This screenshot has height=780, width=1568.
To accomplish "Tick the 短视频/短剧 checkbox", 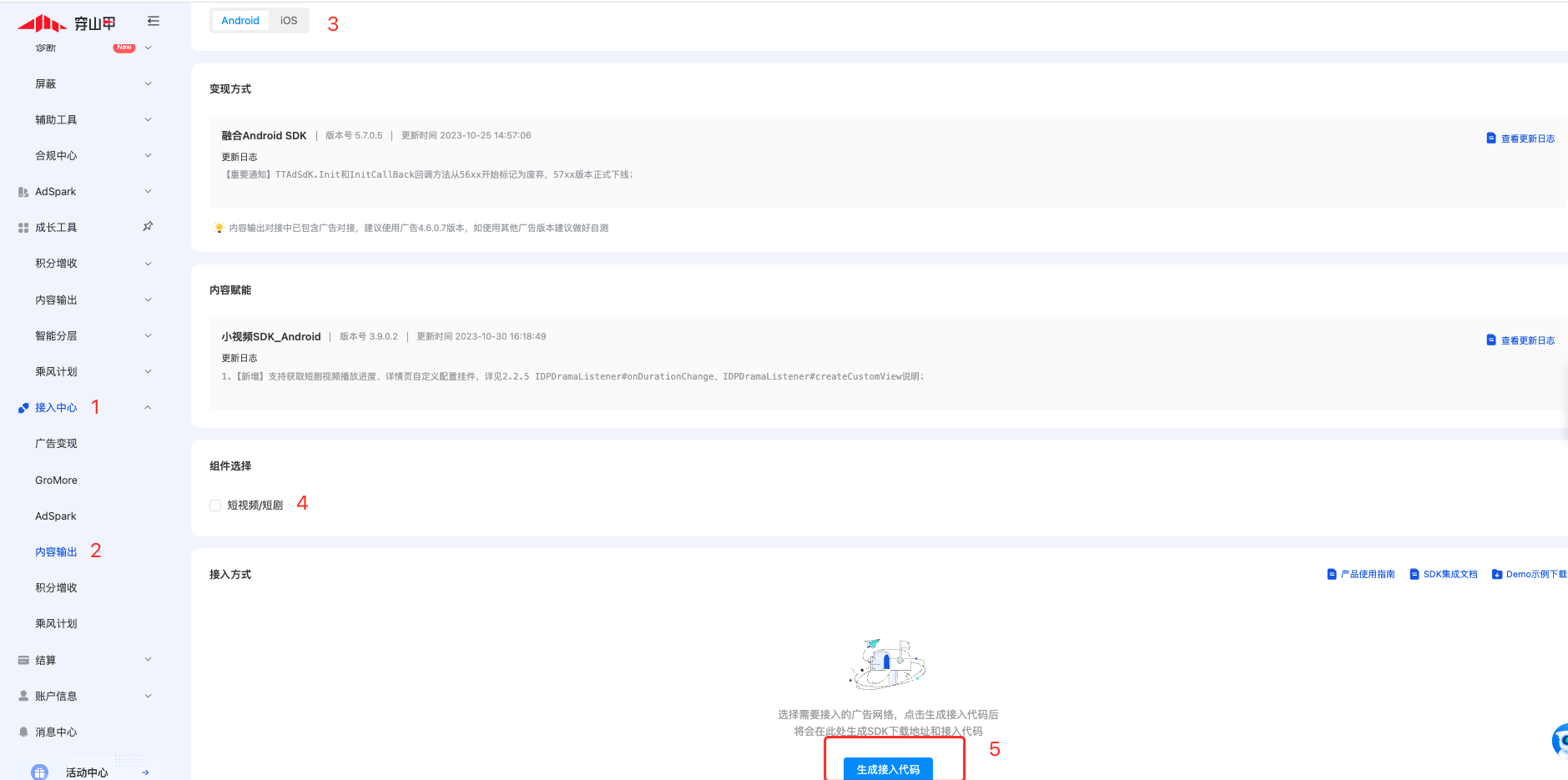I will [215, 506].
